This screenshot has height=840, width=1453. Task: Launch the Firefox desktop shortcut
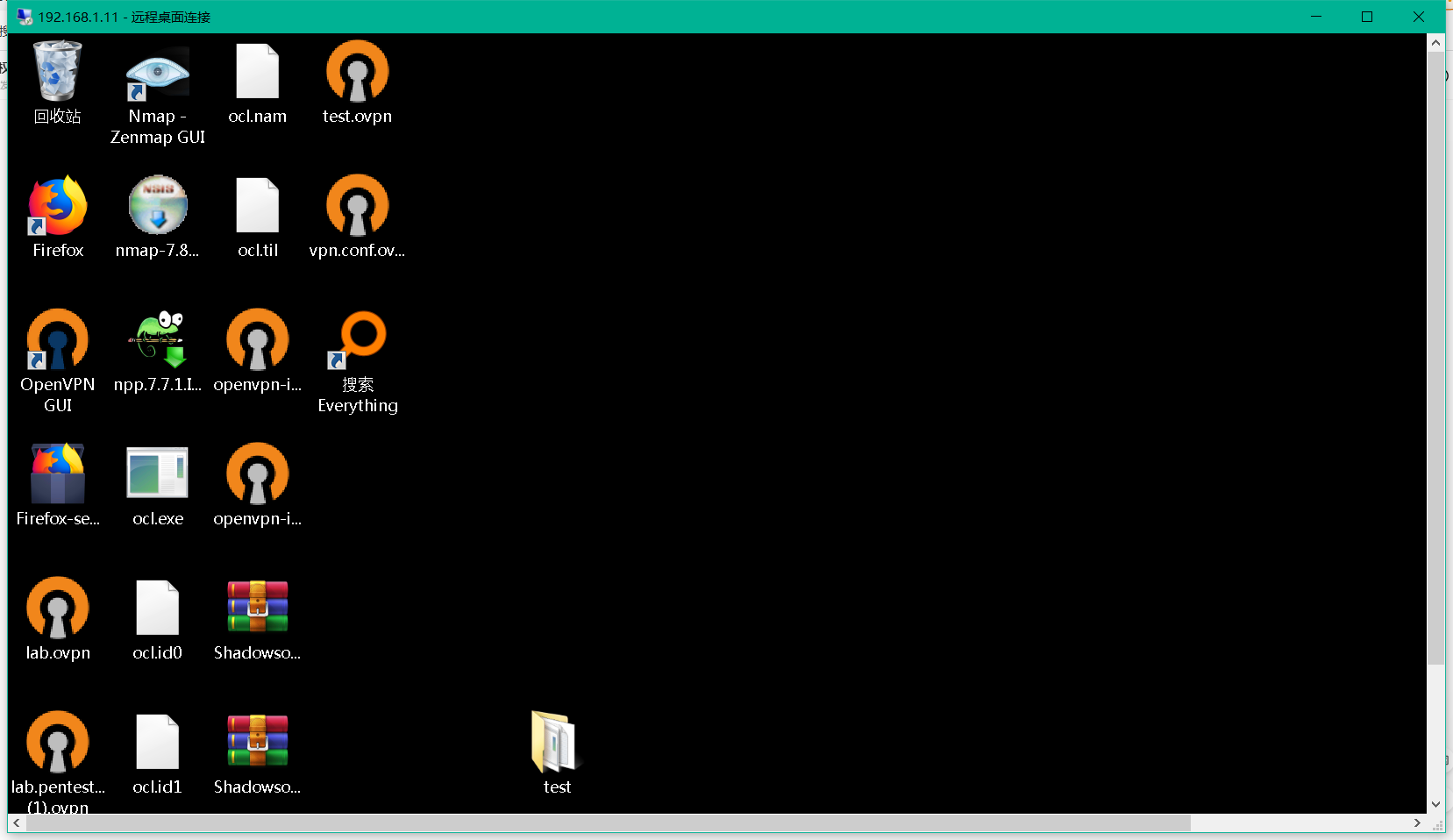[58, 206]
